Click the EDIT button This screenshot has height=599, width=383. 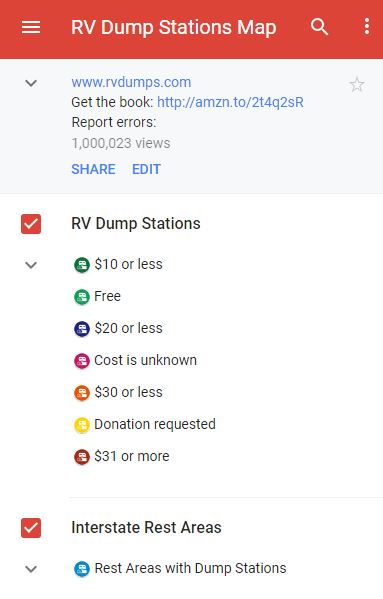[x=146, y=169]
